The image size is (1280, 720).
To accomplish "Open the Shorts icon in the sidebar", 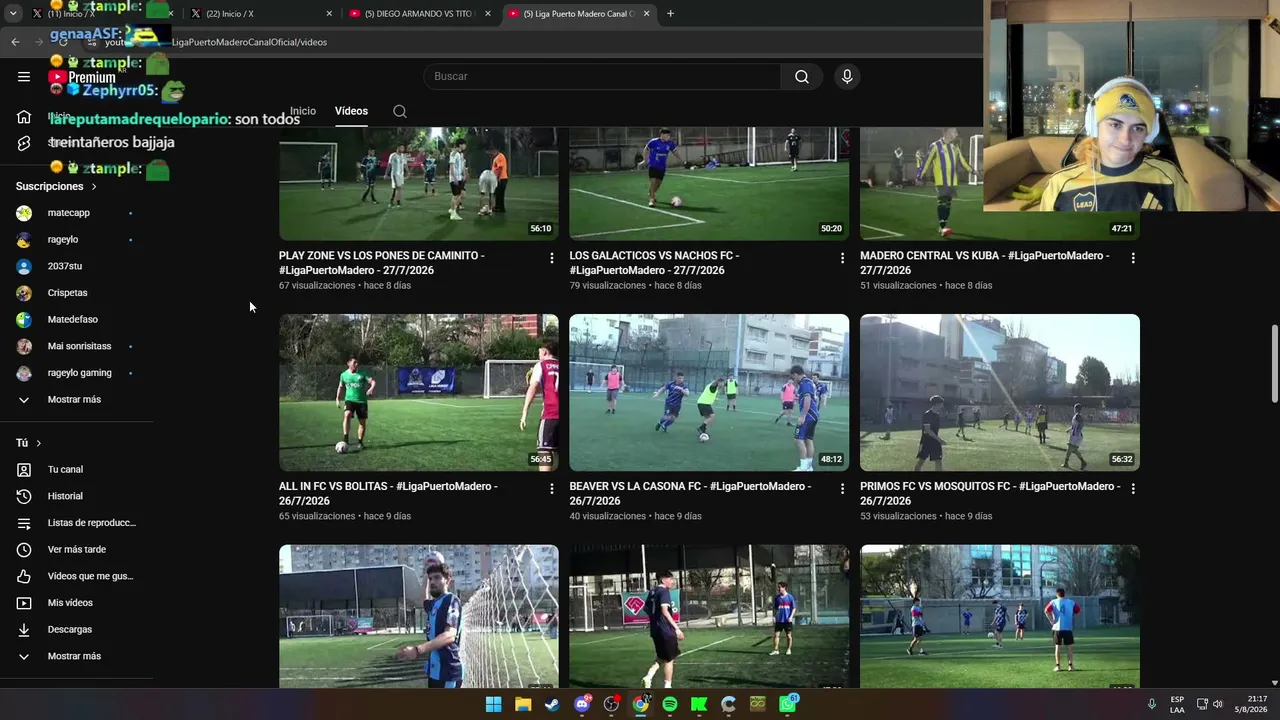I will pos(24,143).
